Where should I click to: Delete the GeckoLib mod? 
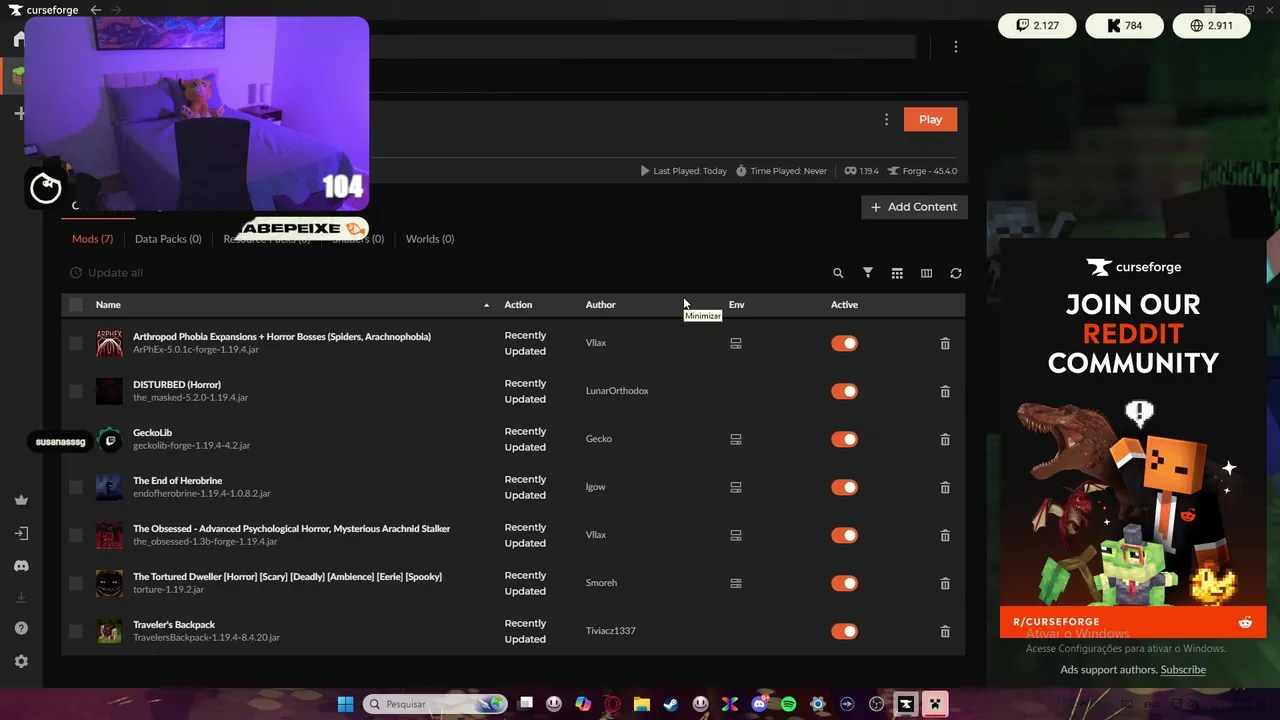click(x=945, y=439)
